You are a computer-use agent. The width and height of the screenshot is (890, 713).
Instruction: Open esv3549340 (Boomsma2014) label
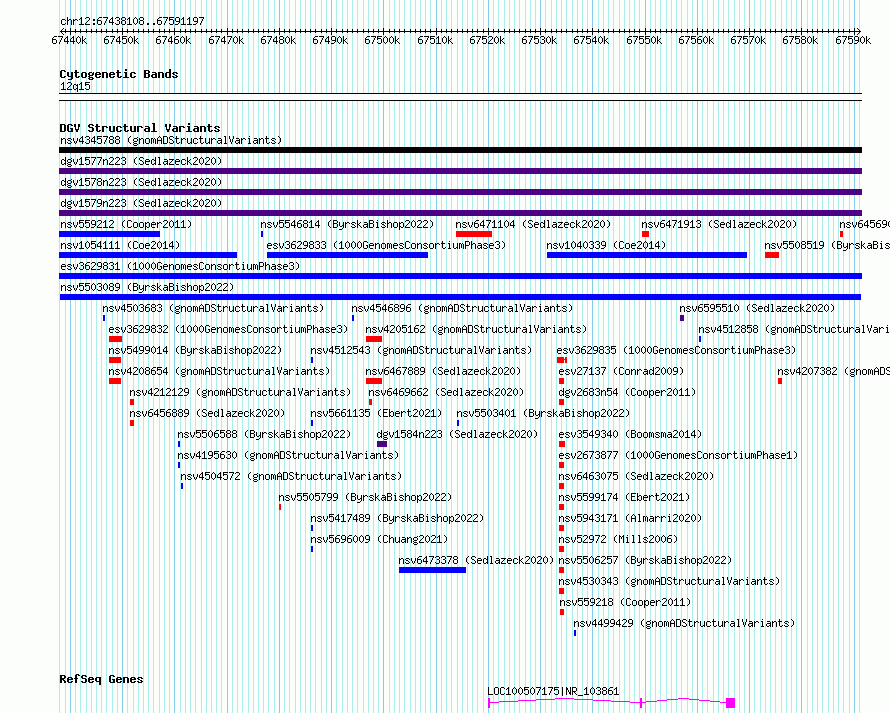pos(630,434)
